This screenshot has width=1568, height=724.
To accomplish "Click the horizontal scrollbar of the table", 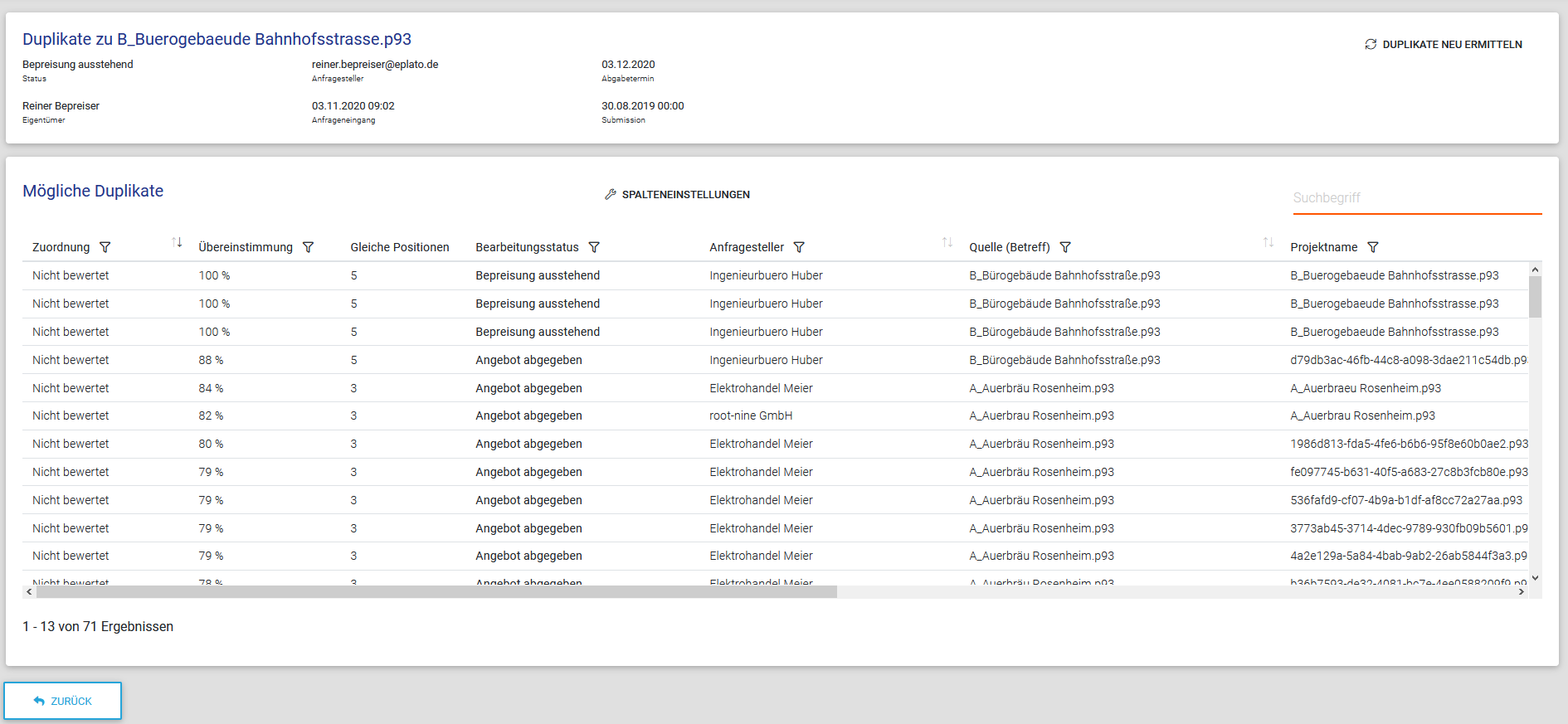I will (x=436, y=592).
